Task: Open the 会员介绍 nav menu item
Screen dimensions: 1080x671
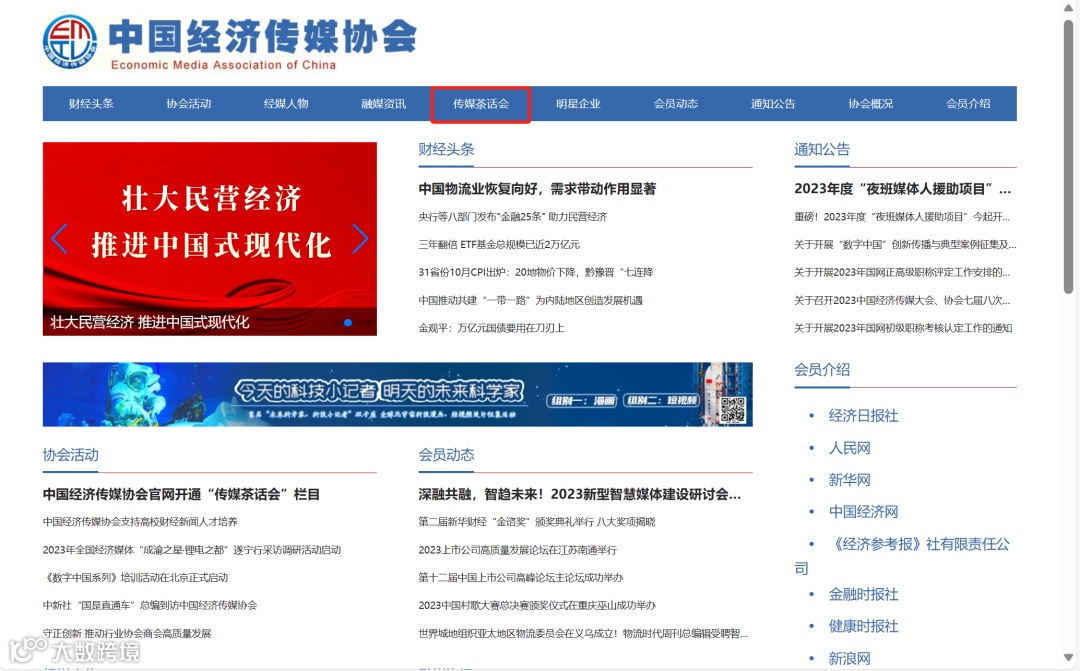Action: pyautogui.click(x=968, y=104)
